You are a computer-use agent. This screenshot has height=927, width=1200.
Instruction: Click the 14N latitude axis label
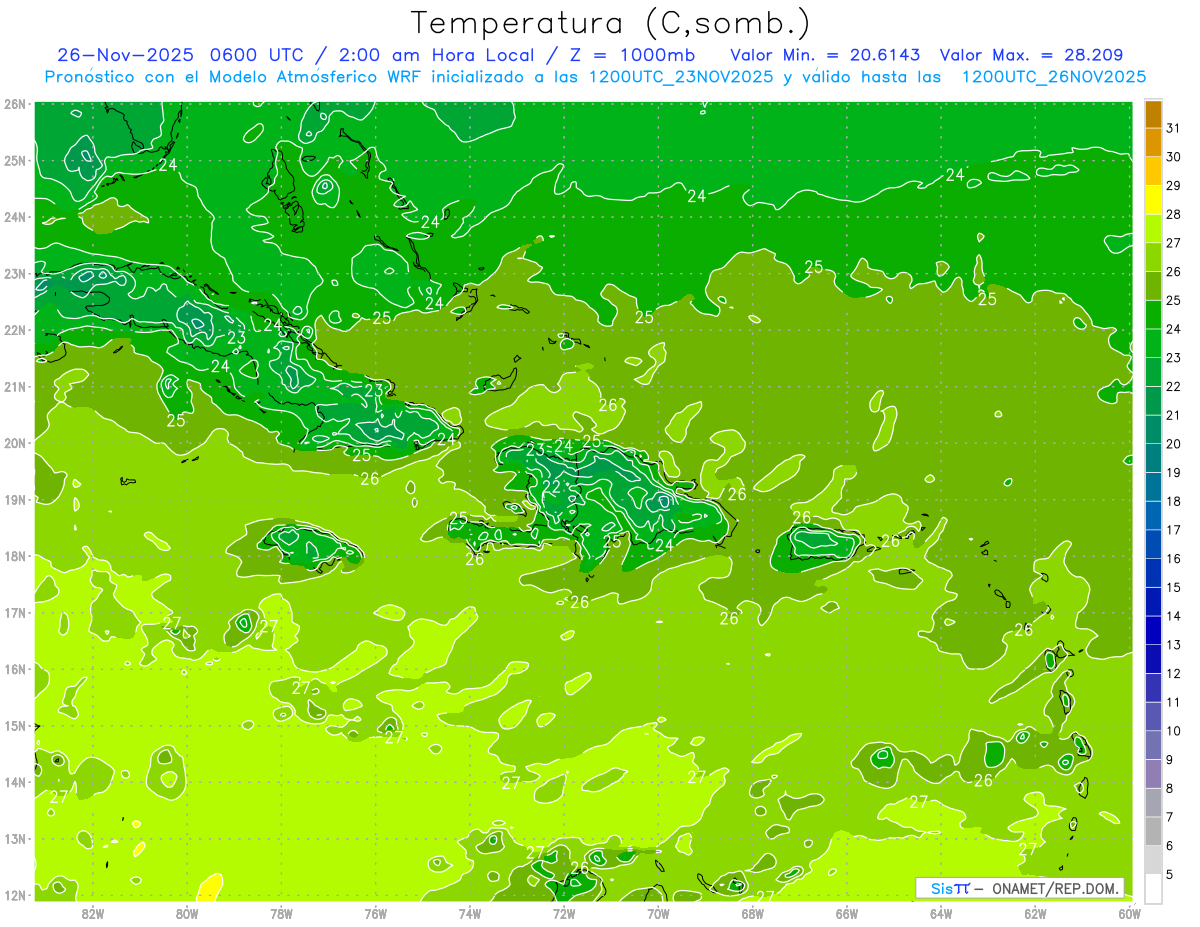pos(15,782)
